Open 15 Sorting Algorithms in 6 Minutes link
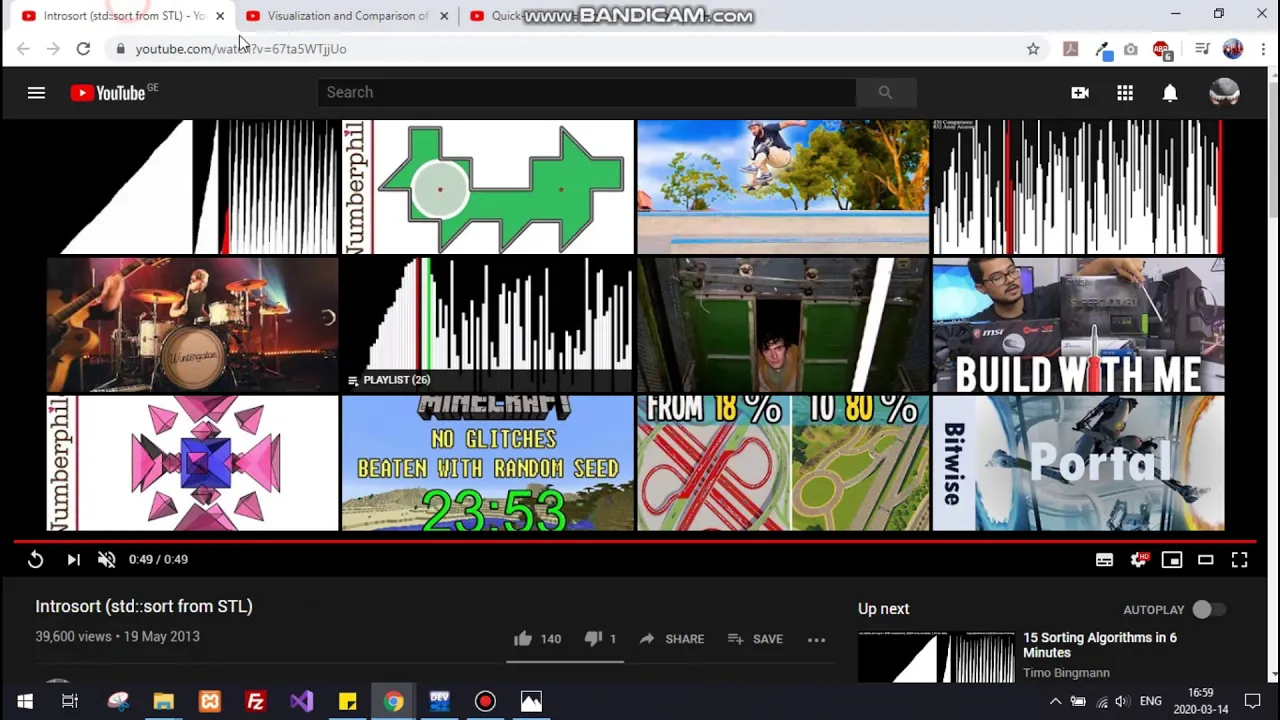This screenshot has height=720, width=1280. point(1100,645)
